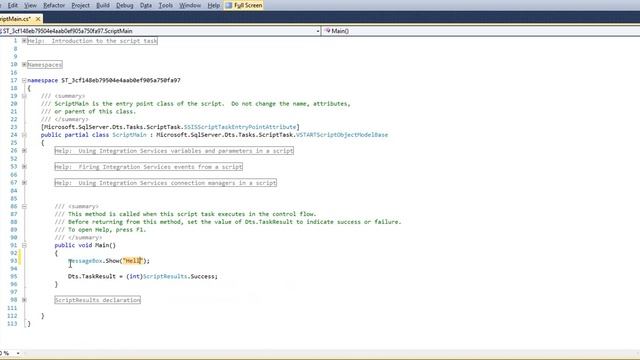Click 'Help: Using Integration Services variables' text
This screenshot has width=640, height=360.
(x=174, y=151)
